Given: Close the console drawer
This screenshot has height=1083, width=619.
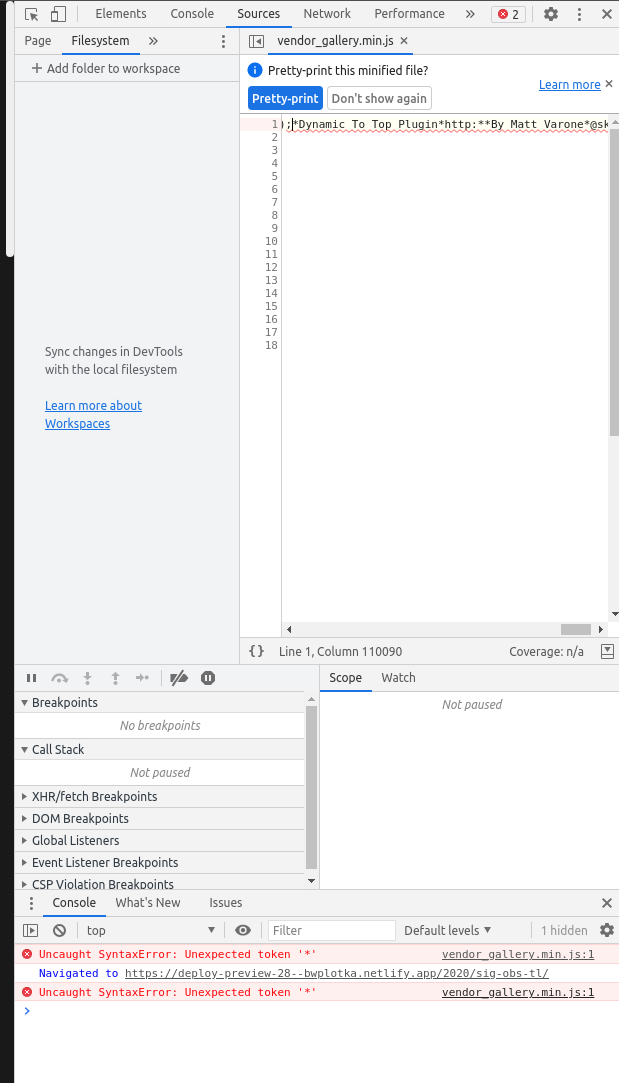Looking at the screenshot, I should click(x=607, y=903).
